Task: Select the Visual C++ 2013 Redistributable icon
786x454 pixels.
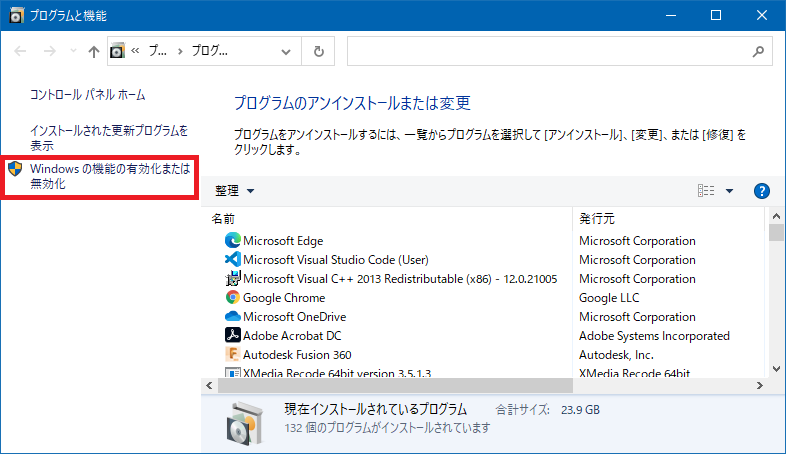Action: (233, 279)
